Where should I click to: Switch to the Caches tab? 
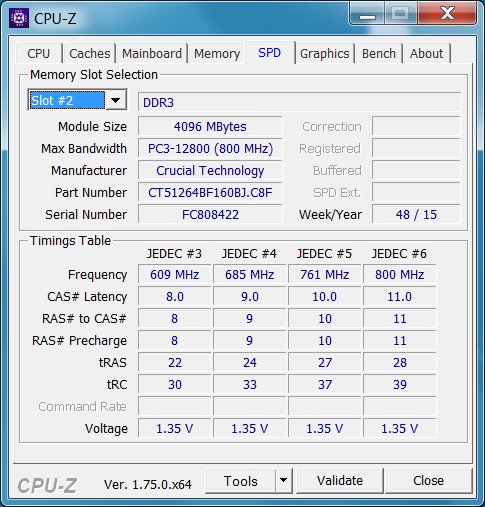click(90, 53)
